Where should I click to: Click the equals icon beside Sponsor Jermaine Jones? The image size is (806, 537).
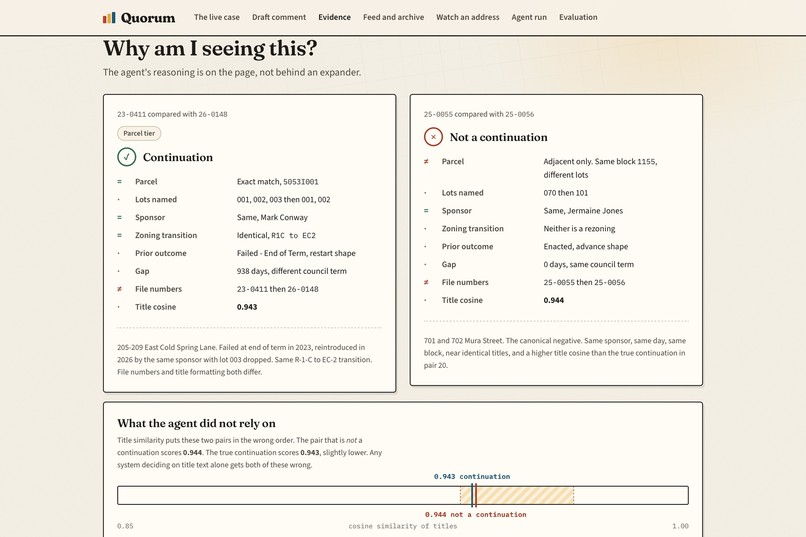pyautogui.click(x=426, y=211)
